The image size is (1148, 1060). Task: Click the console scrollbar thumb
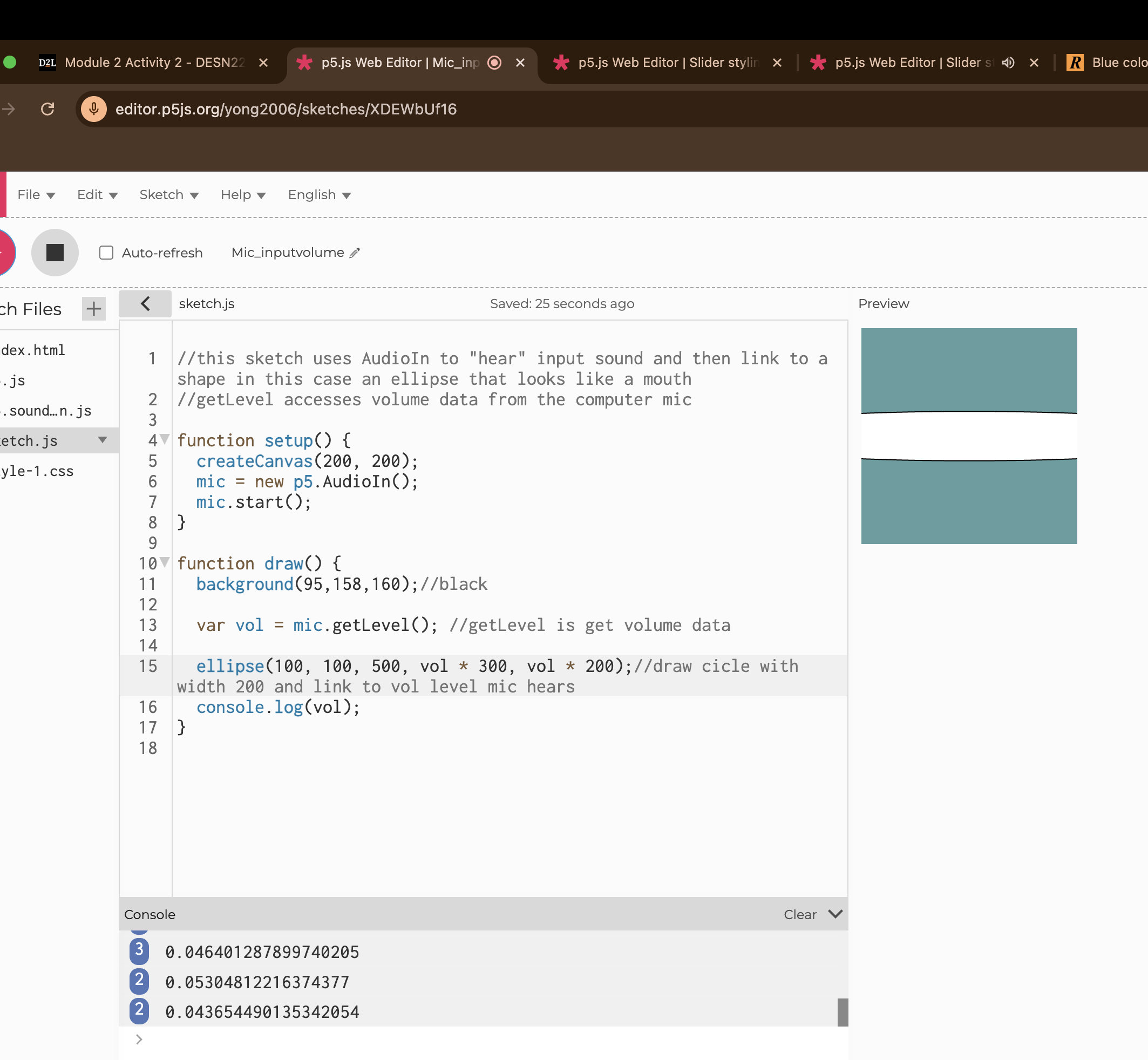pyautogui.click(x=842, y=1012)
